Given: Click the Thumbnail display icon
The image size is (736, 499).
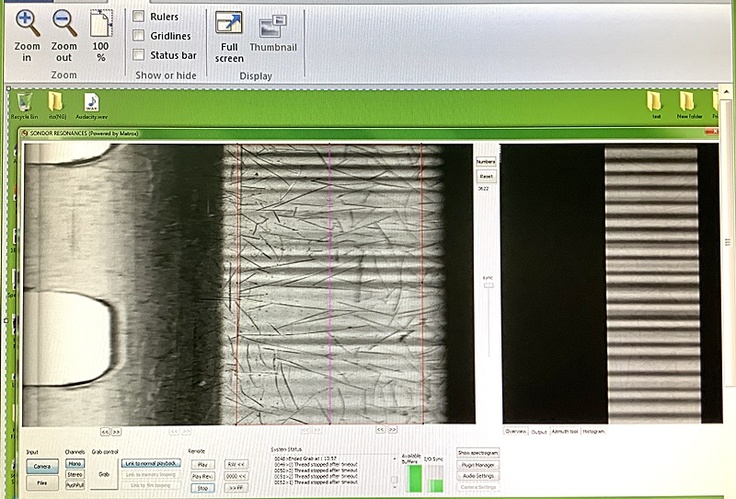Looking at the screenshot, I should (272, 27).
